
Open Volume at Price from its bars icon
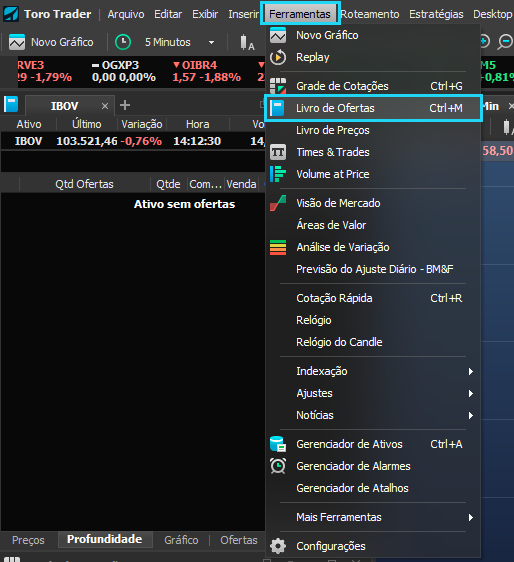(x=278, y=174)
